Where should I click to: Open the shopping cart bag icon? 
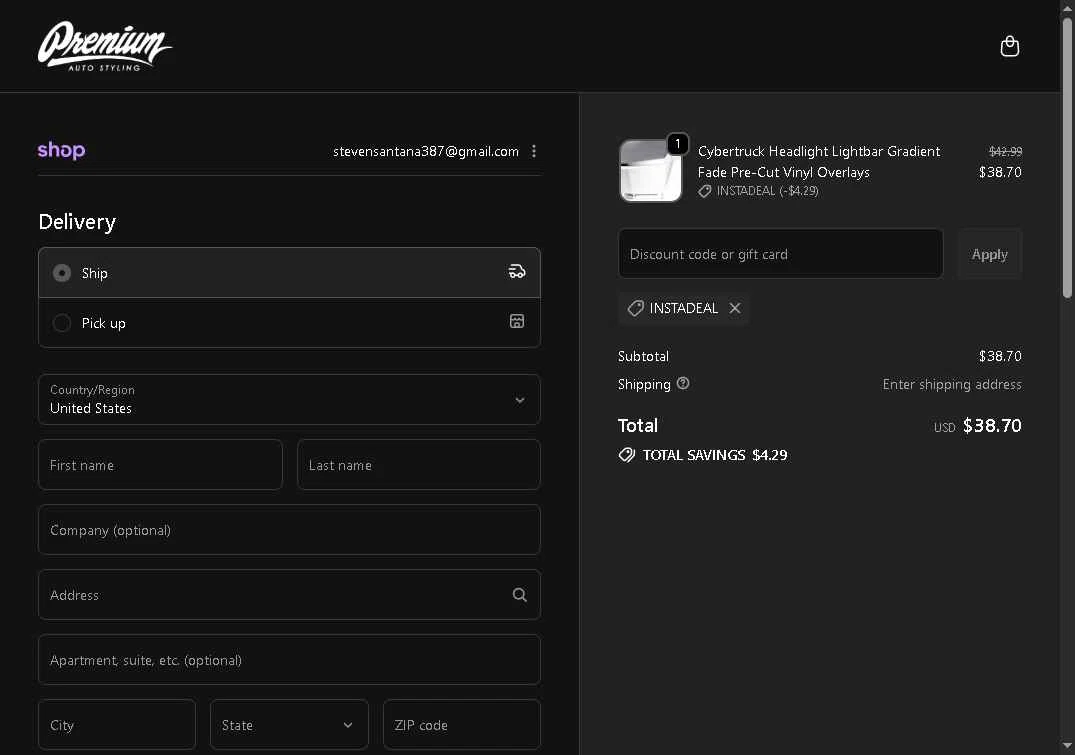point(1009,46)
